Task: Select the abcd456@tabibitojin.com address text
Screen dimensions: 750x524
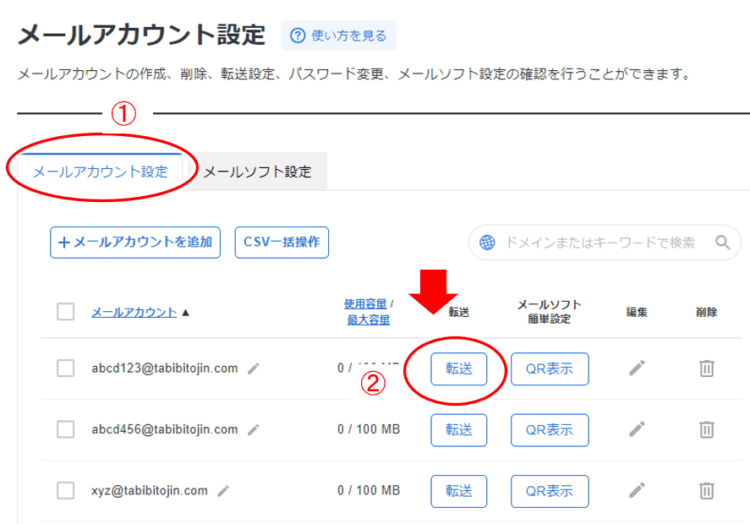Action: (x=165, y=429)
